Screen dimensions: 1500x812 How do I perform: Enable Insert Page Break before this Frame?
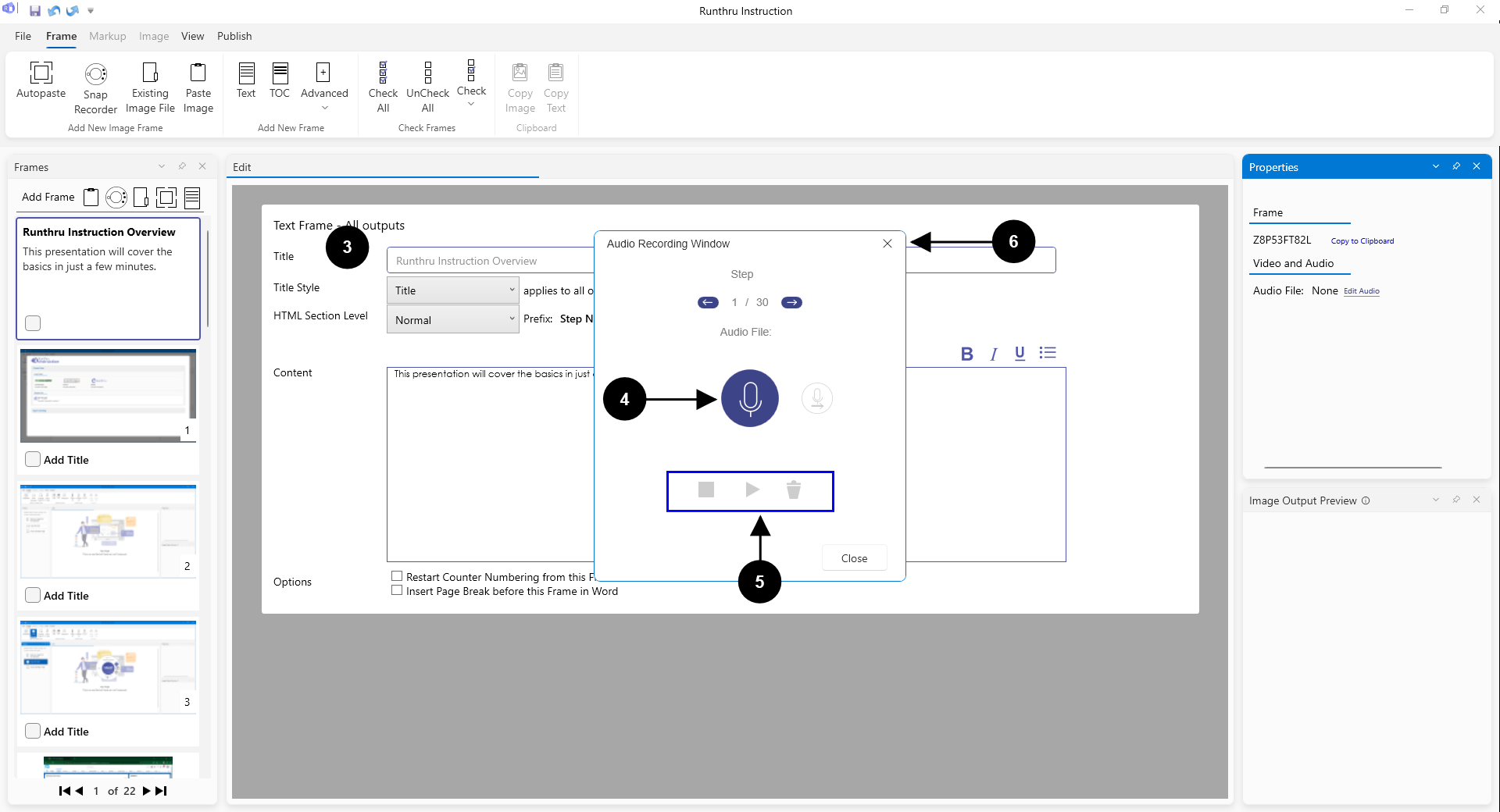[x=397, y=591]
